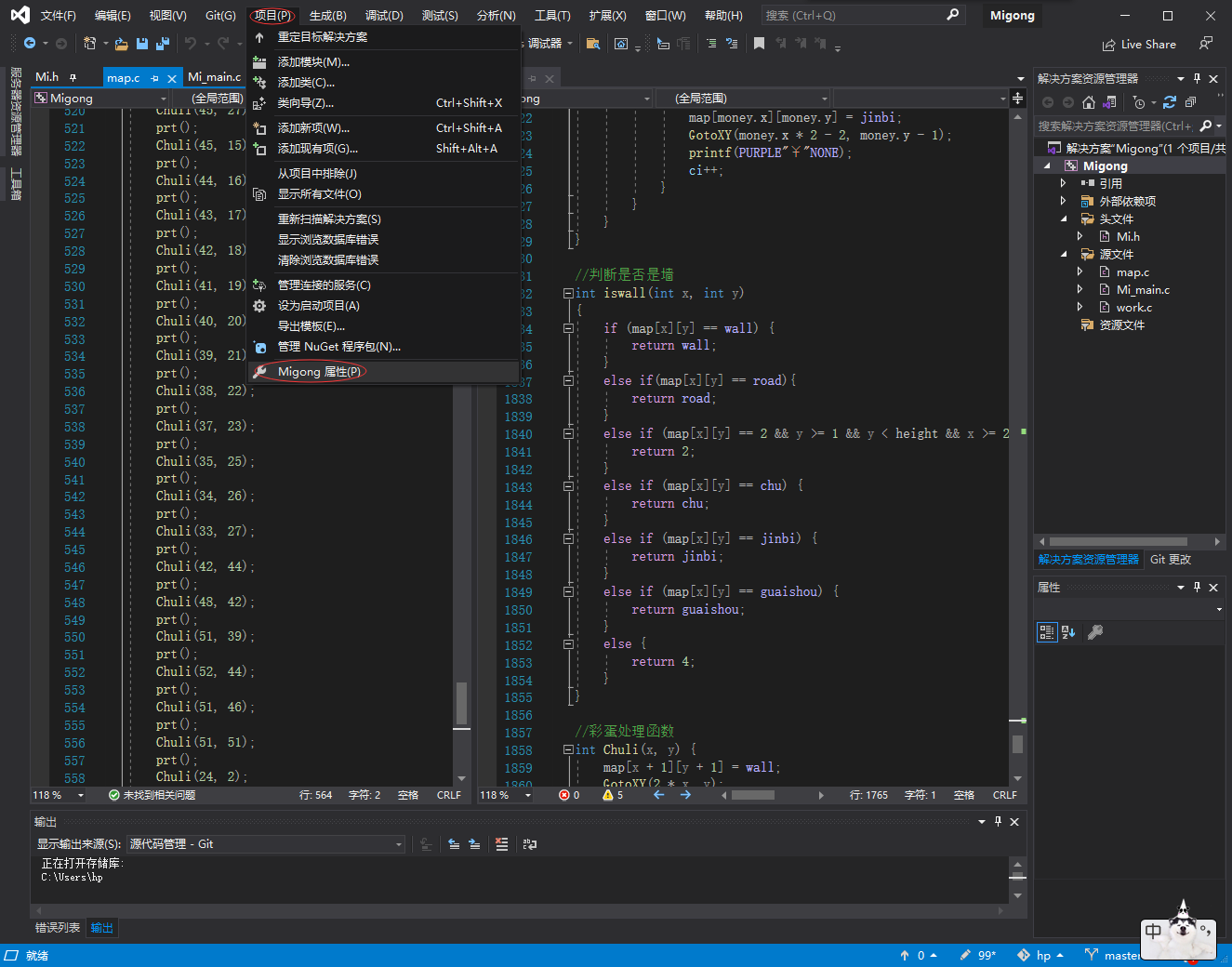Click the open file folder icon
Image resolution: width=1232 pixels, height=967 pixels.
[x=121, y=44]
